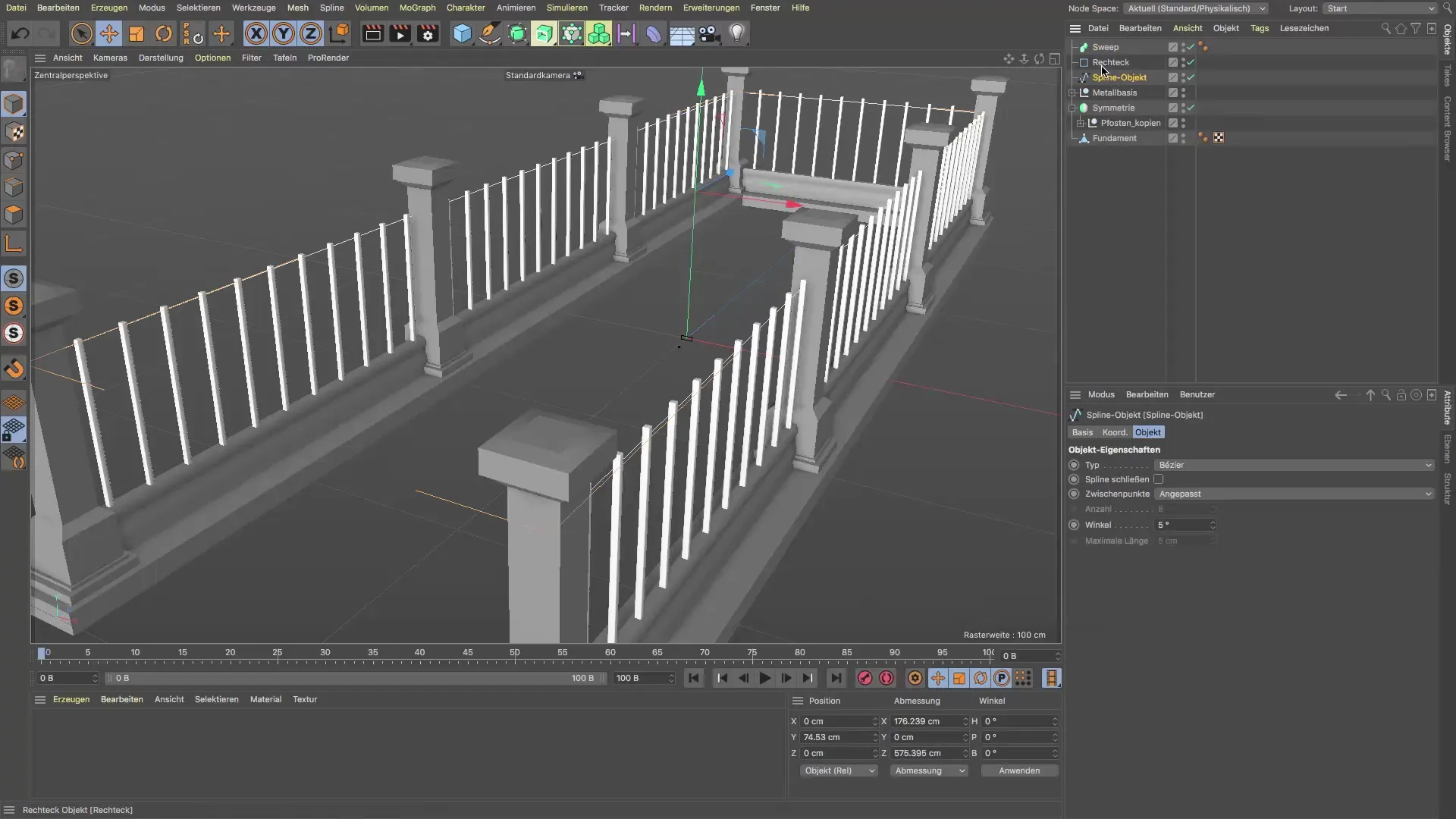Go to end of animation
1456x819 pixels.
coord(836,678)
